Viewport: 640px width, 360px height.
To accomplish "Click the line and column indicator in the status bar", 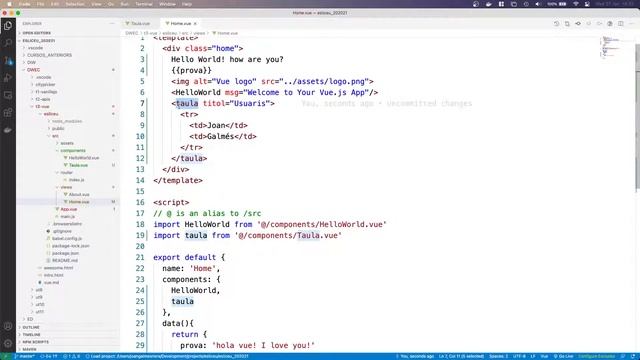I will (x=461, y=356).
